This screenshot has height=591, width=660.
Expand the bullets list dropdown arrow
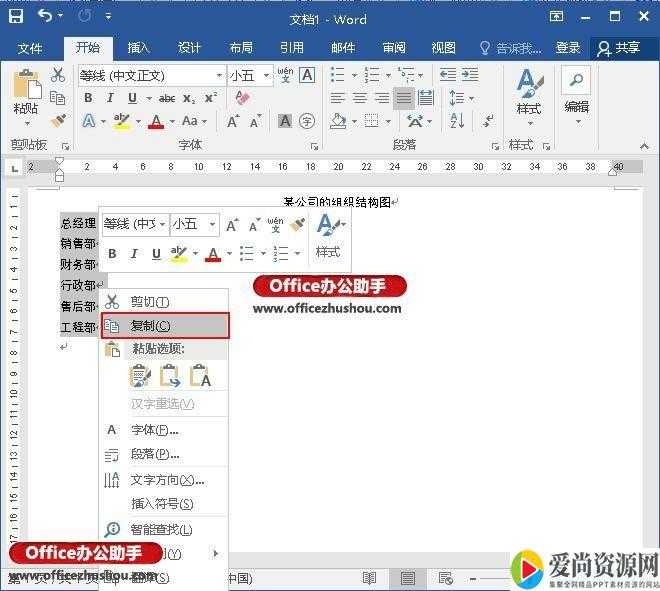click(x=354, y=76)
